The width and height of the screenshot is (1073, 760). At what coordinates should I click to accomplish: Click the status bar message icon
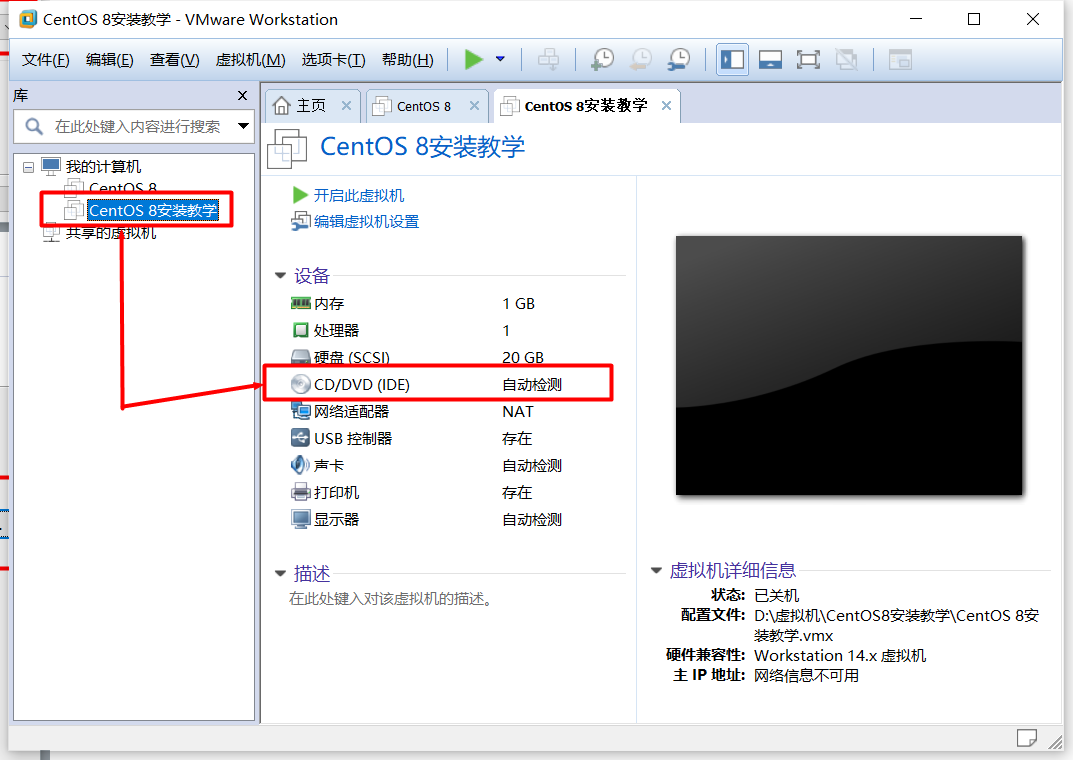[1026, 738]
